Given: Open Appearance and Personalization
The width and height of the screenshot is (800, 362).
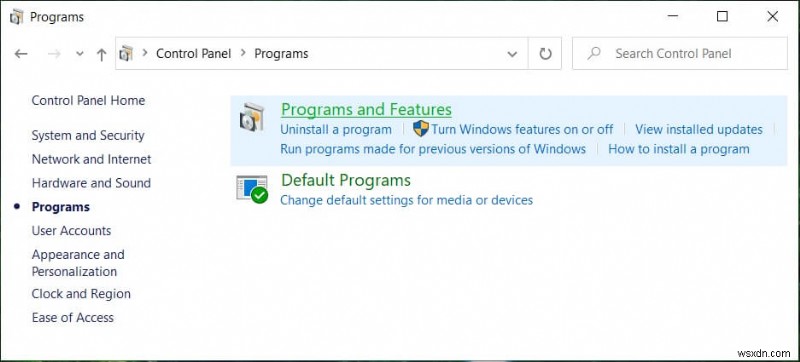Looking at the screenshot, I should tap(78, 263).
